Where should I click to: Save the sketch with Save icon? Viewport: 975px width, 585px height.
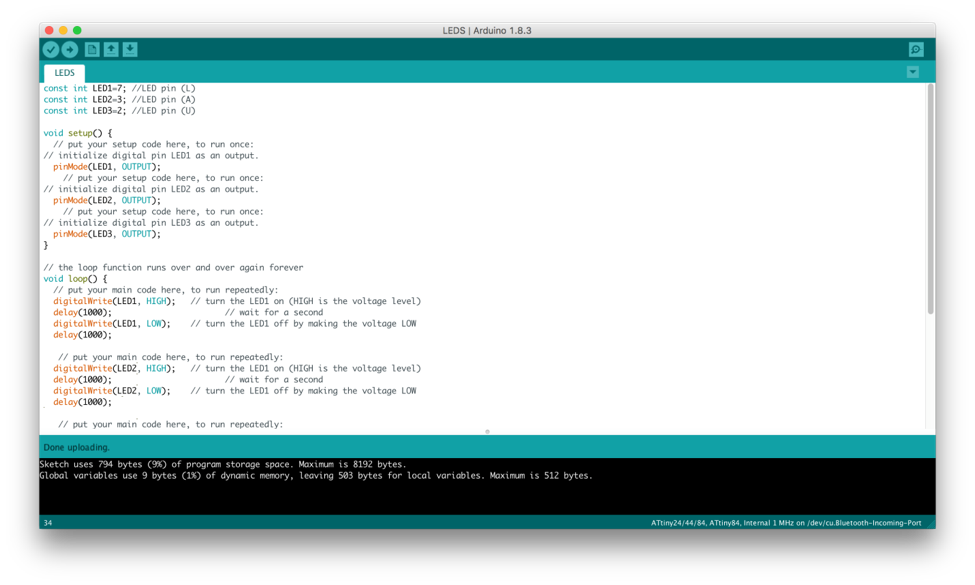pyautogui.click(x=130, y=49)
